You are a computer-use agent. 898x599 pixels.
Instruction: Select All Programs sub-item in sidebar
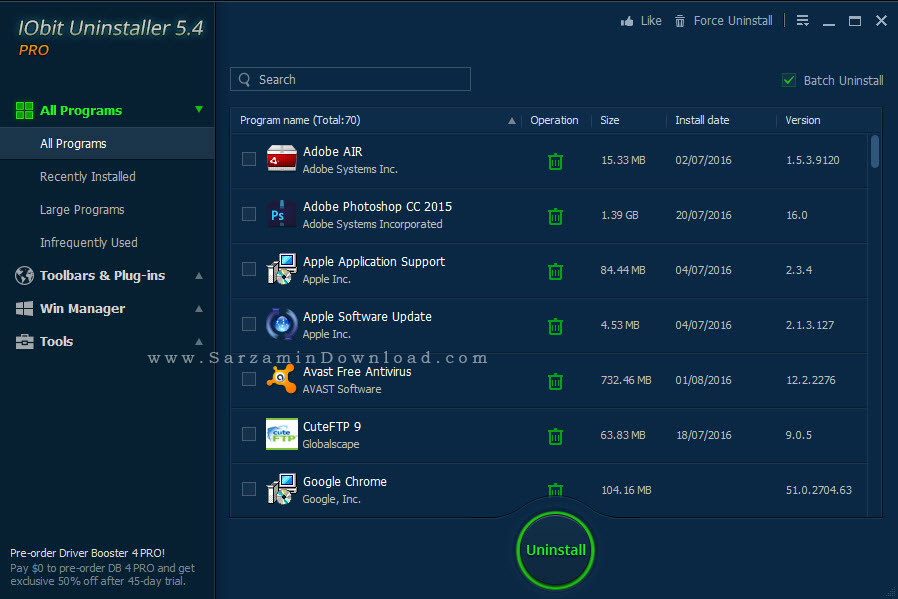pyautogui.click(x=107, y=144)
